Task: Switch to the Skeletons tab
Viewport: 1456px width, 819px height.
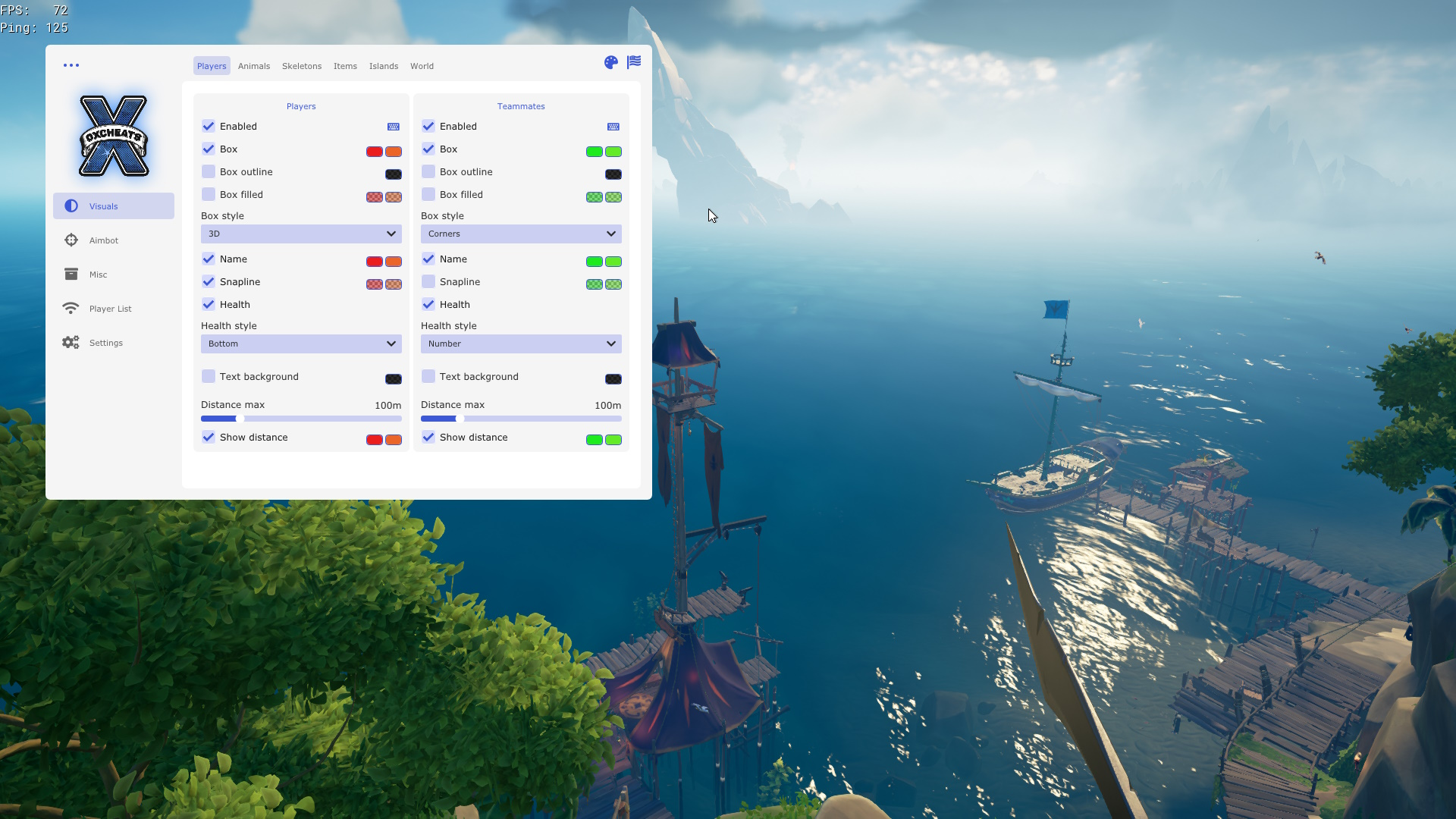Action: point(302,66)
